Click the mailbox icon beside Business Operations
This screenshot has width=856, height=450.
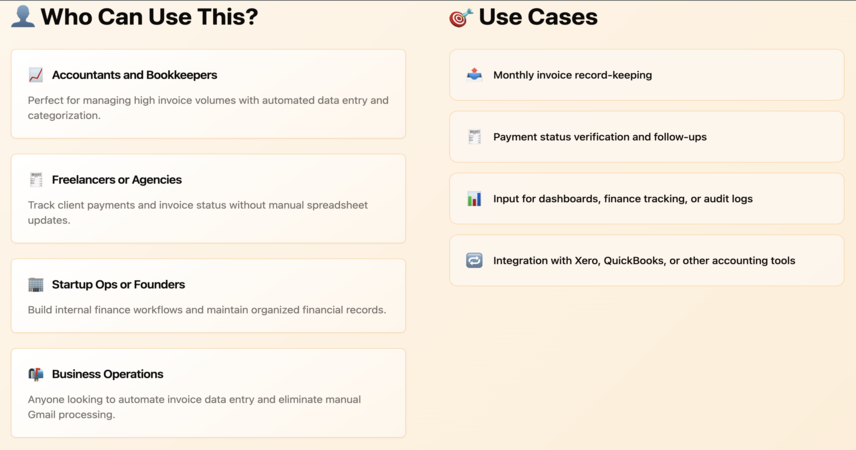pos(36,374)
